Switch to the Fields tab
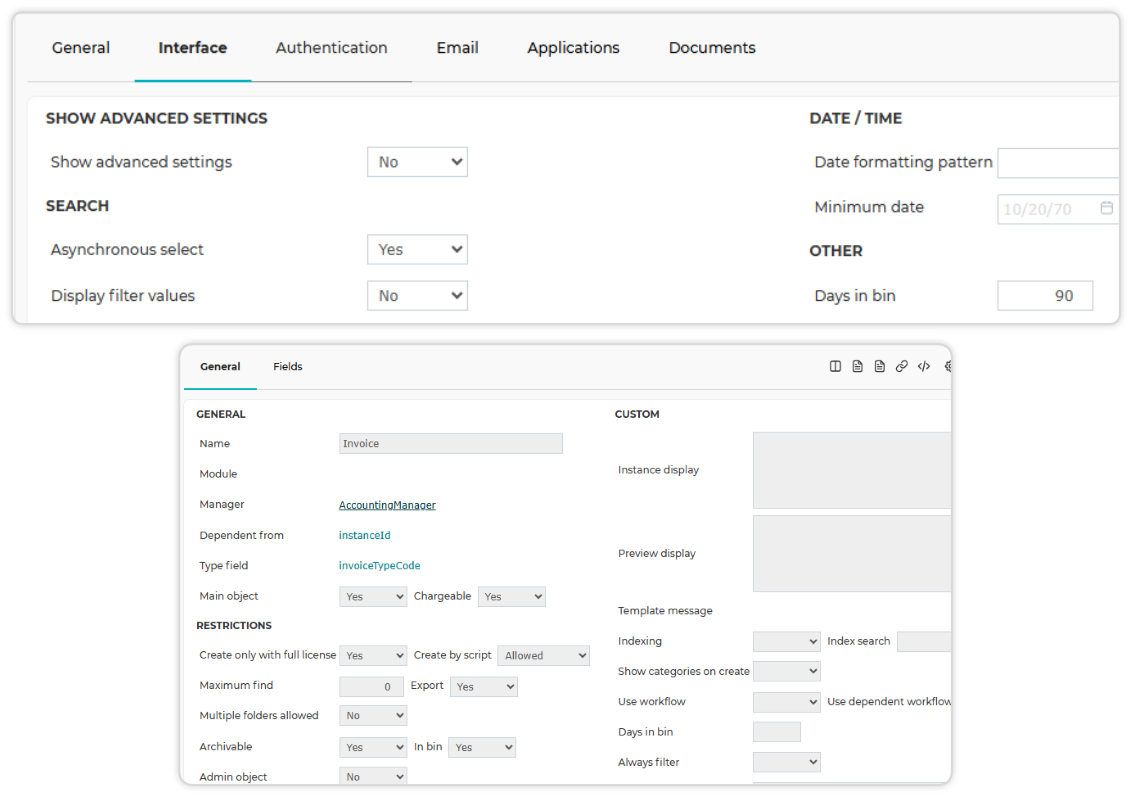 click(x=288, y=367)
